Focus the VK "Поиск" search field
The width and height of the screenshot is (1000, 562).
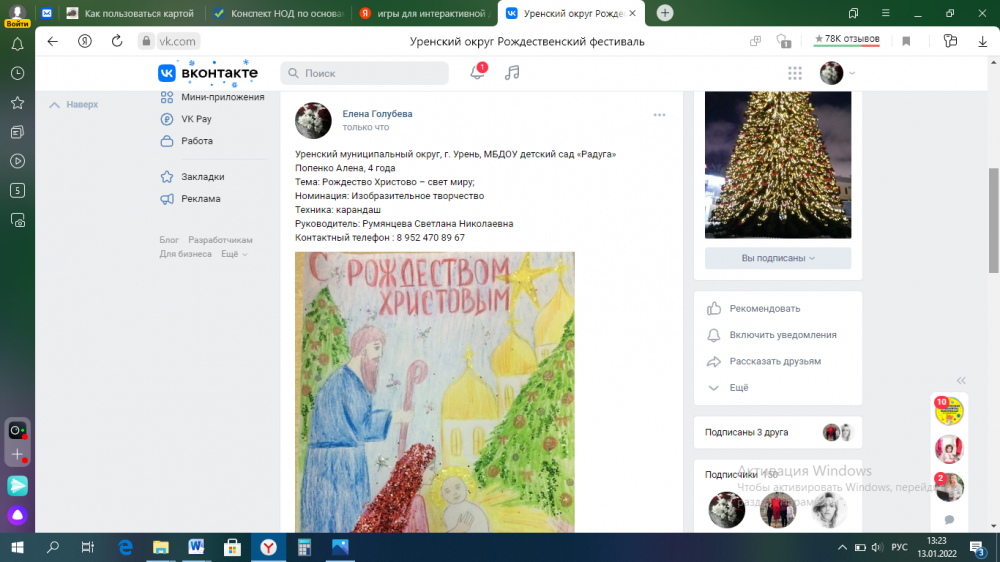click(x=364, y=73)
